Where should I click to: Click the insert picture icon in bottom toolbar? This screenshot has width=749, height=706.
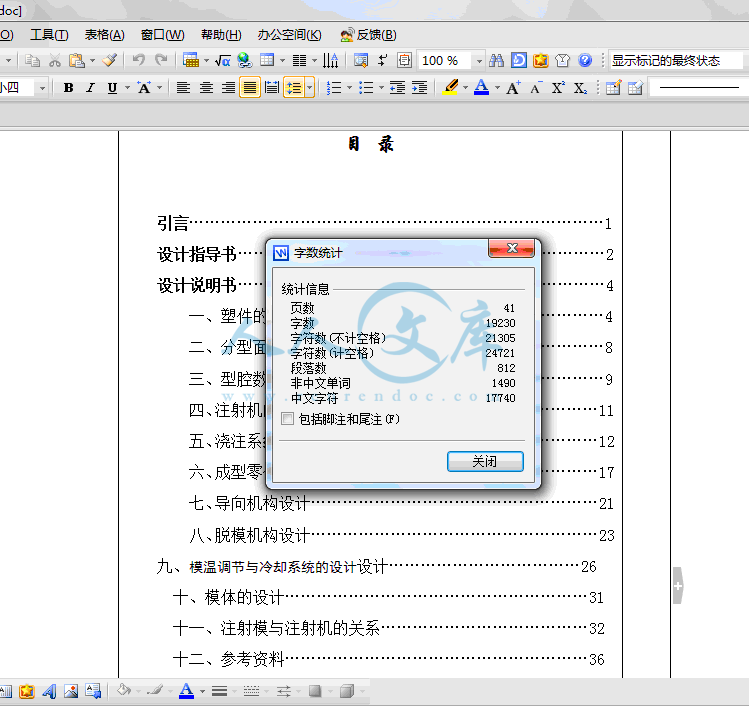[x=71, y=691]
